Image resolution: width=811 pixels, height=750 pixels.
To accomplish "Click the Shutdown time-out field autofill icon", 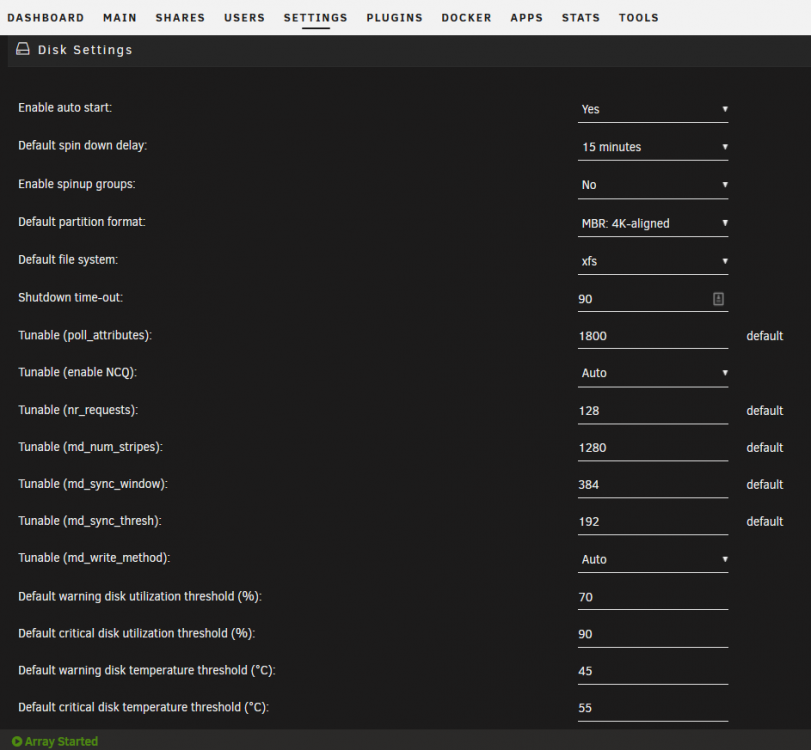I will click(718, 299).
